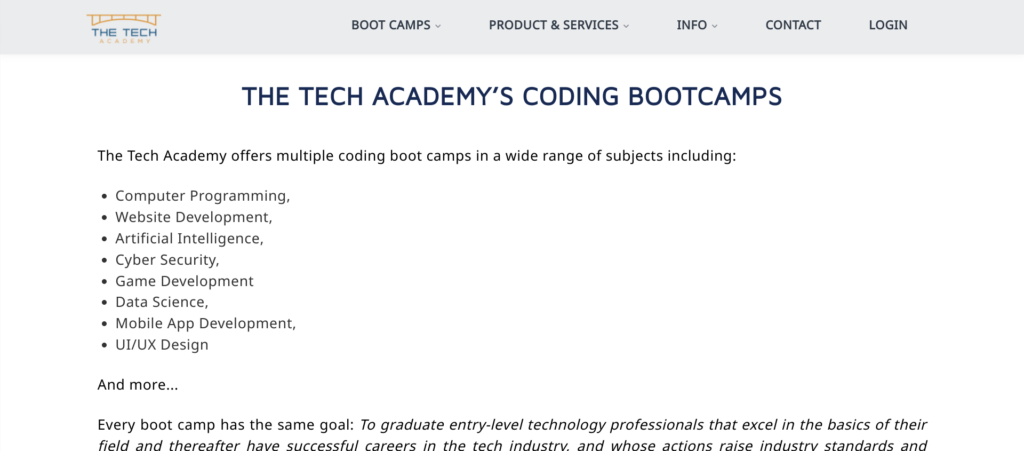Image resolution: width=1024 pixels, height=451 pixels.
Task: Go to the Contact page link
Action: pyautogui.click(x=793, y=25)
